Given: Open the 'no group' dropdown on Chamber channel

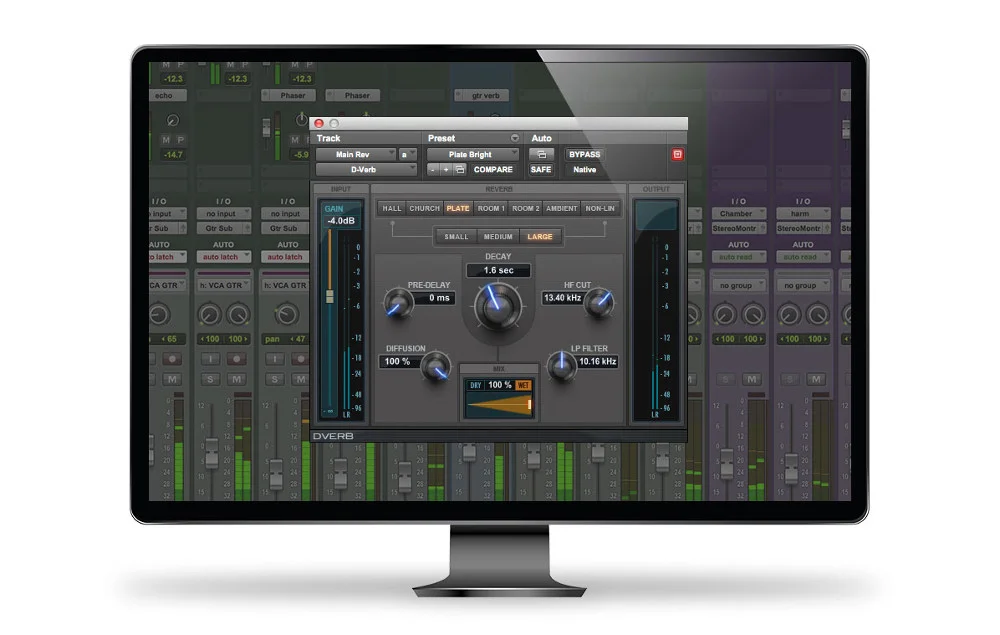Looking at the screenshot, I should tap(739, 286).
